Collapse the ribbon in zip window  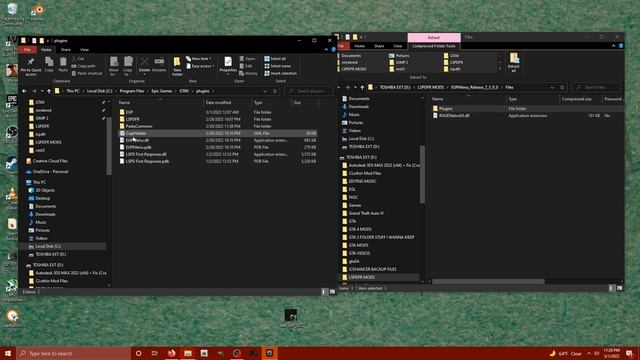(x=613, y=46)
